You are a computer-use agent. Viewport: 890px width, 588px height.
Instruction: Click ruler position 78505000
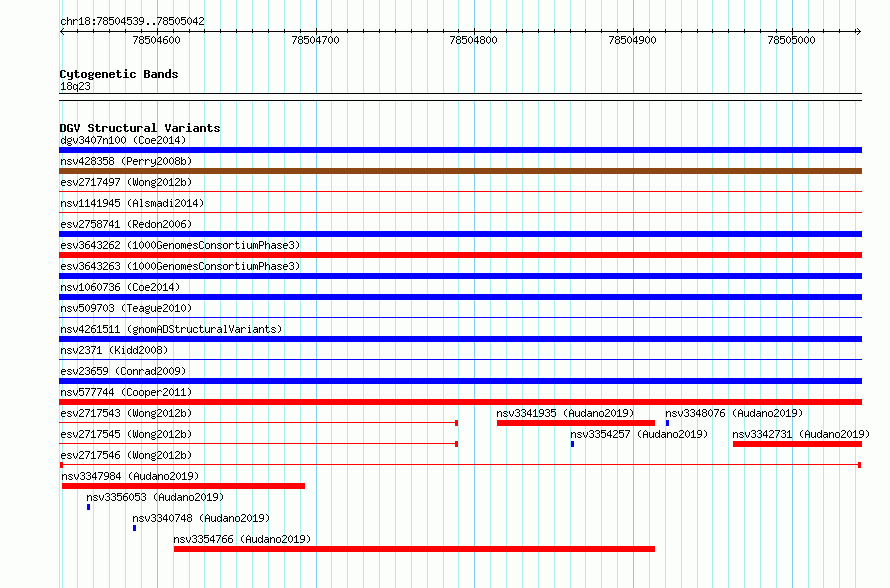(x=791, y=40)
